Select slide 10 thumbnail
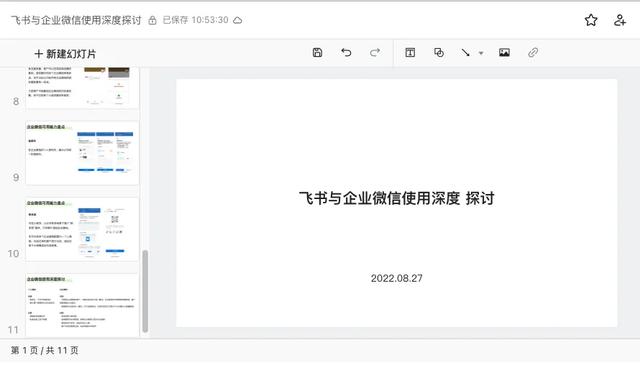The image size is (640, 365). pyautogui.click(x=82, y=229)
